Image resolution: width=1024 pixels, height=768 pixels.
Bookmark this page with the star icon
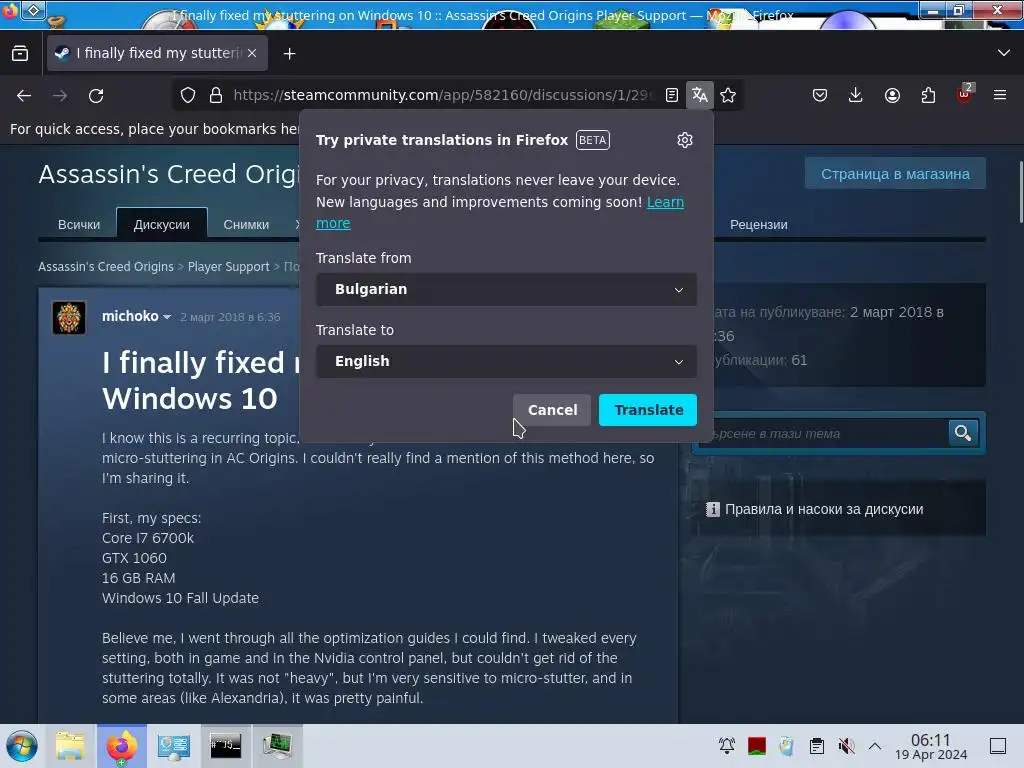(x=728, y=95)
